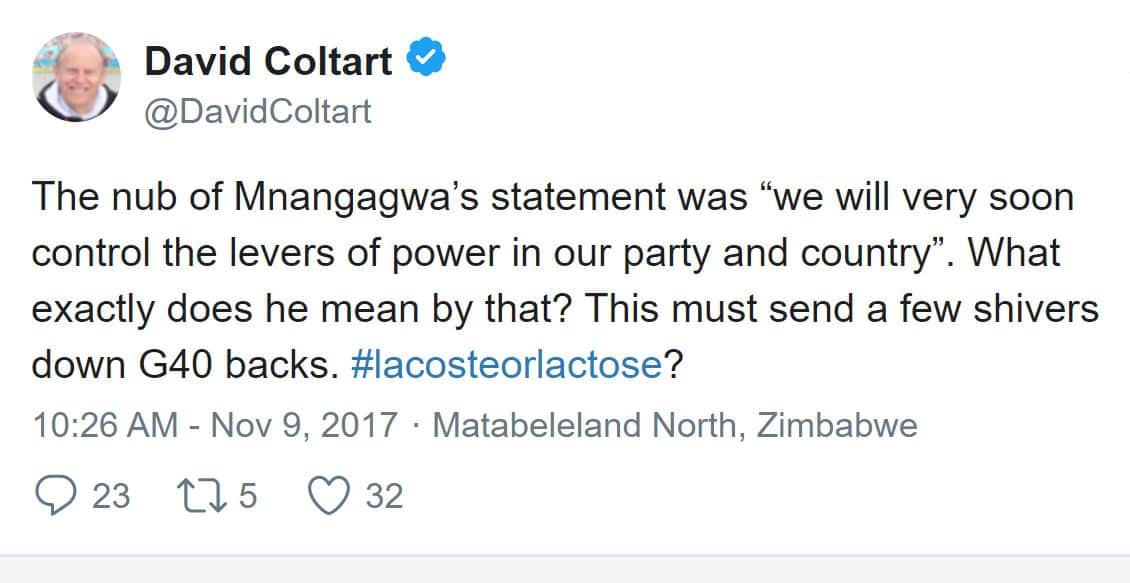
Task: Click the like count 32
Action: [x=384, y=496]
